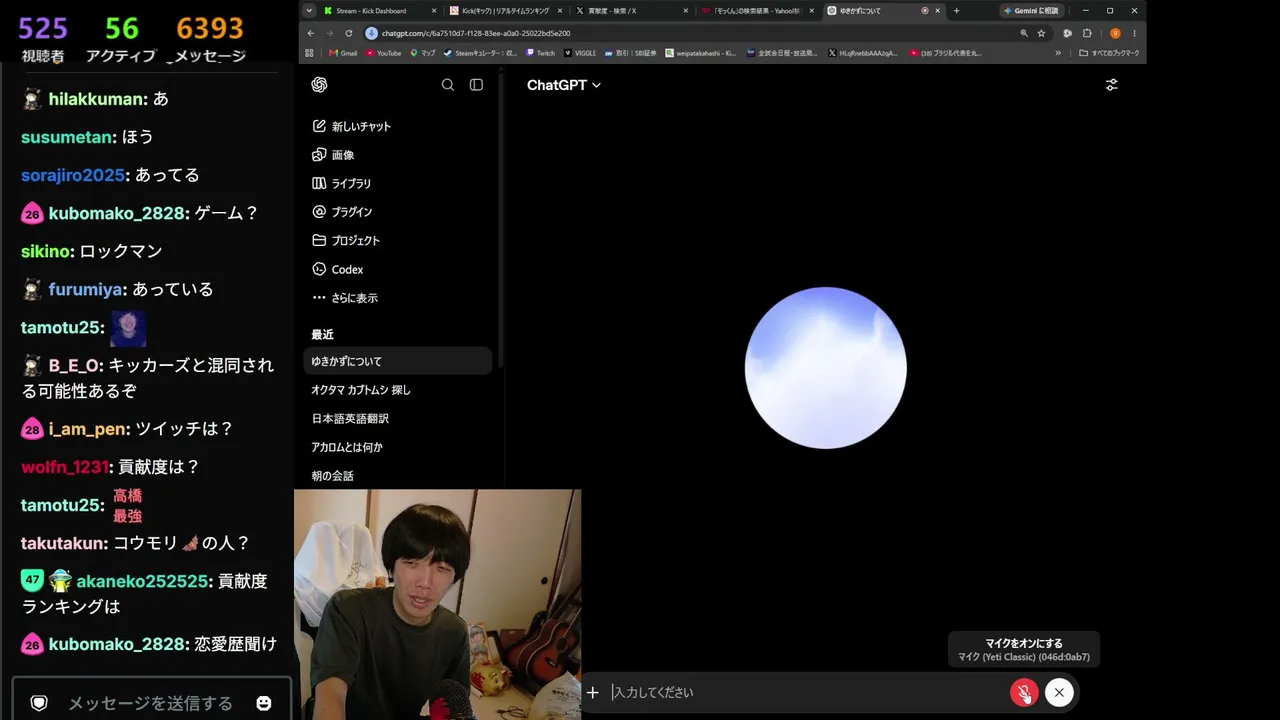Click the emote image in tamotu25's message

coord(128,328)
